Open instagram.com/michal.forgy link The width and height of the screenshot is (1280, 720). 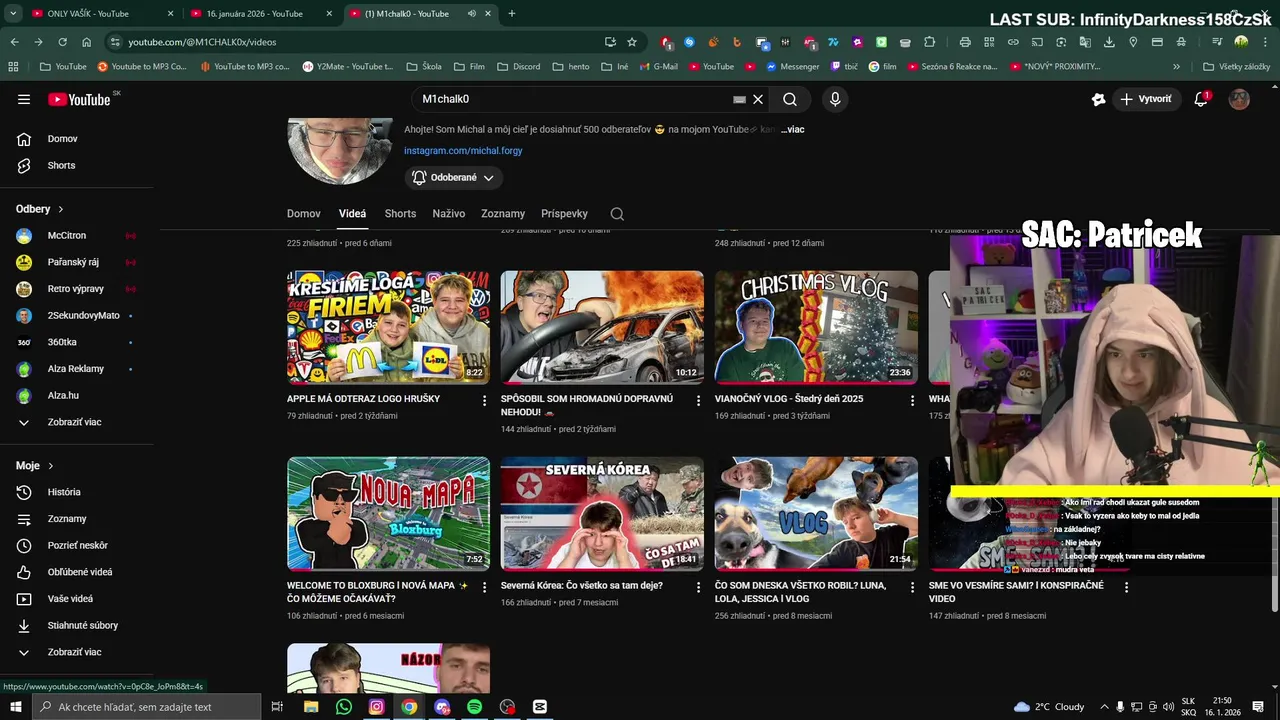463,151
